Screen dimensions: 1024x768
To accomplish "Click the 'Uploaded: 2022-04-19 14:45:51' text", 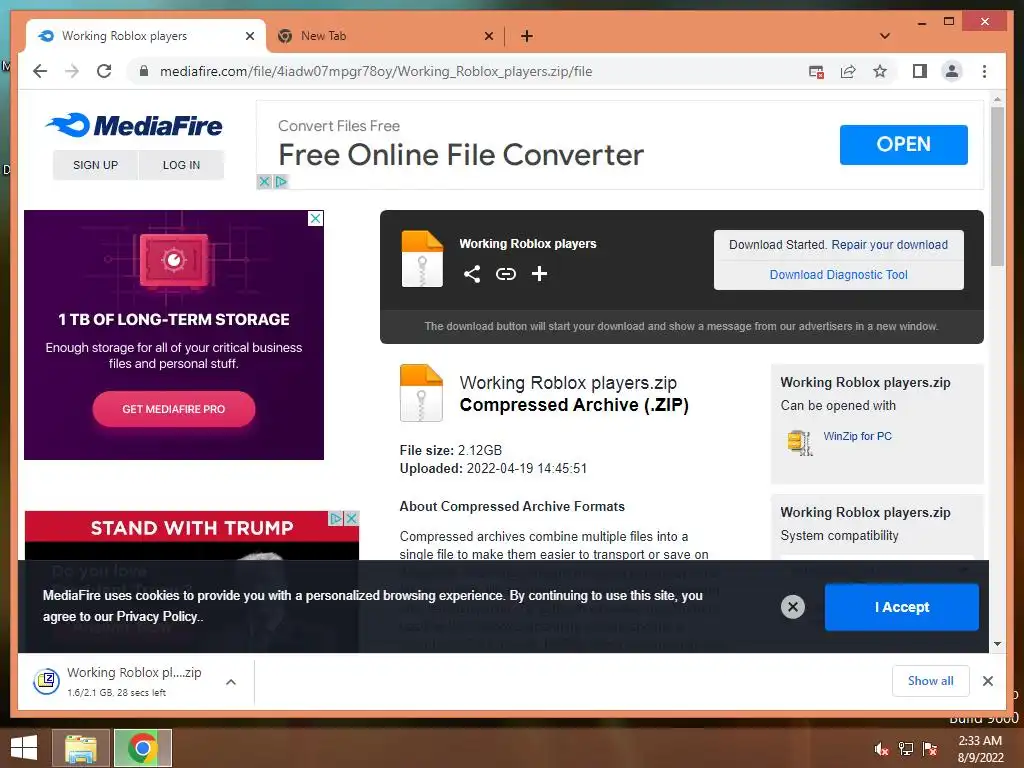I will (493, 469).
